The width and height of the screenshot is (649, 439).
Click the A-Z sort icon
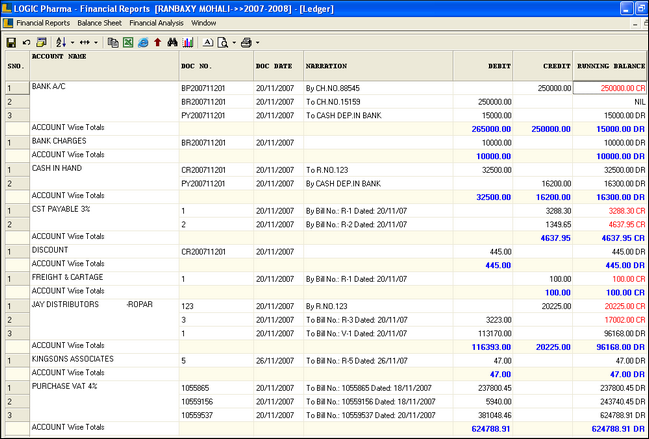61,42
